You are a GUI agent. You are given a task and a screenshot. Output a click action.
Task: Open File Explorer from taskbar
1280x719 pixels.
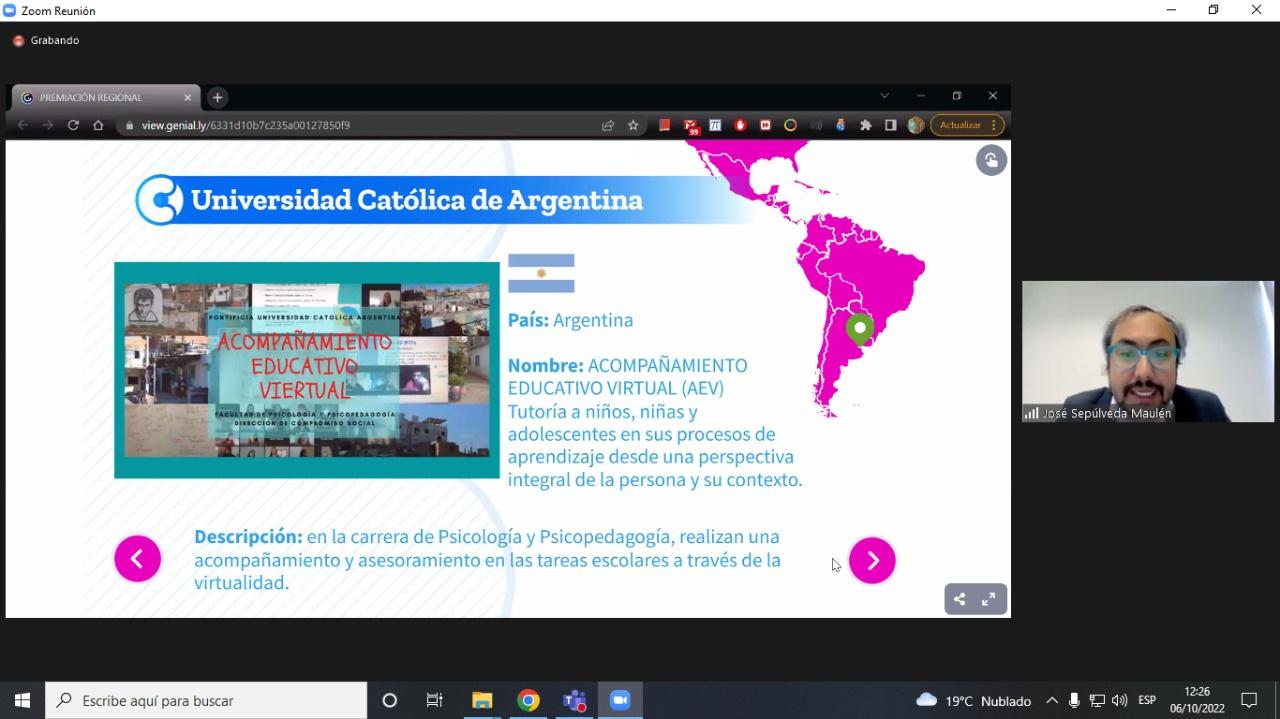tap(482, 700)
